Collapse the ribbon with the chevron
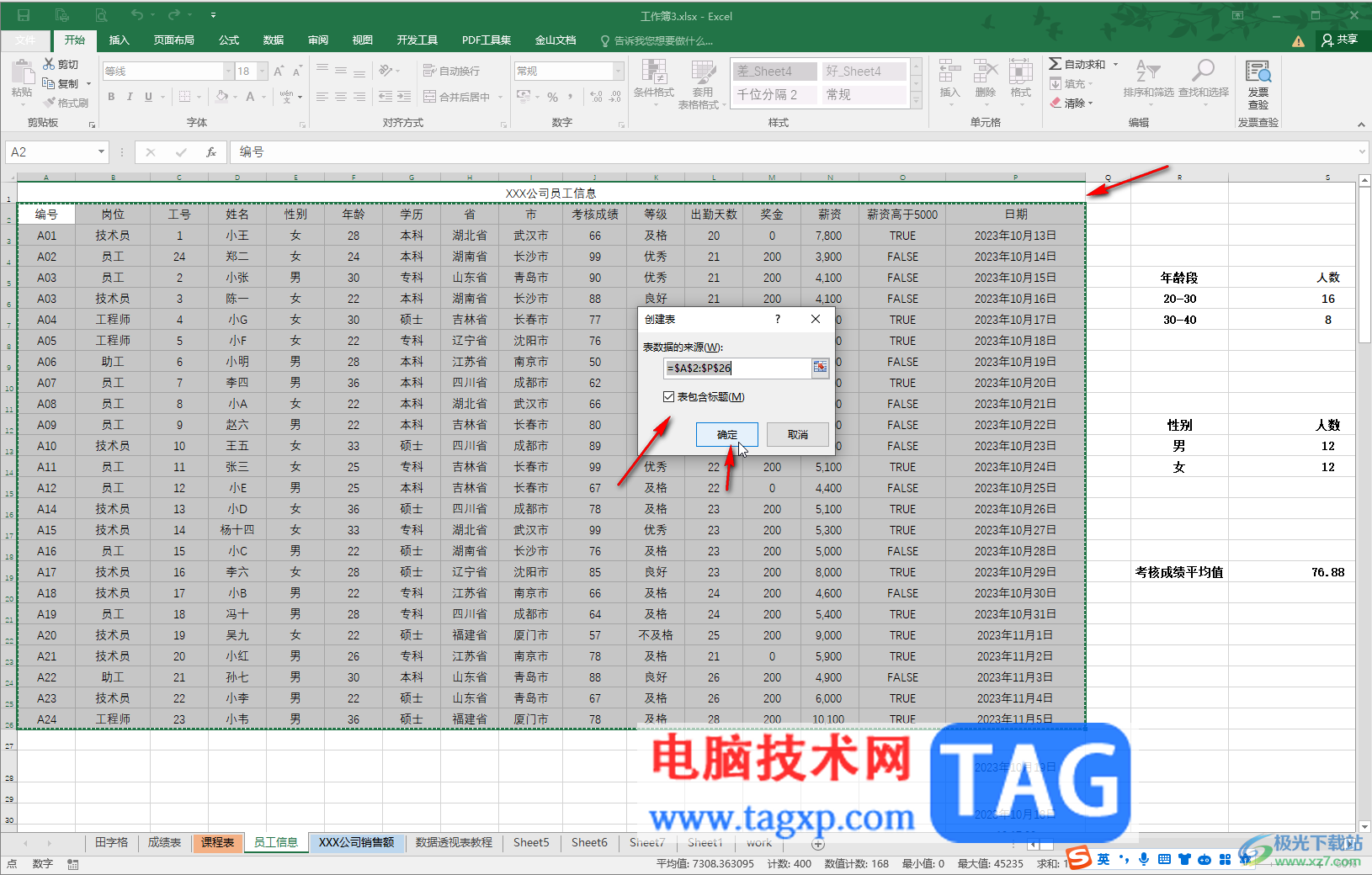This screenshot has height=875, width=1372. (x=1361, y=125)
